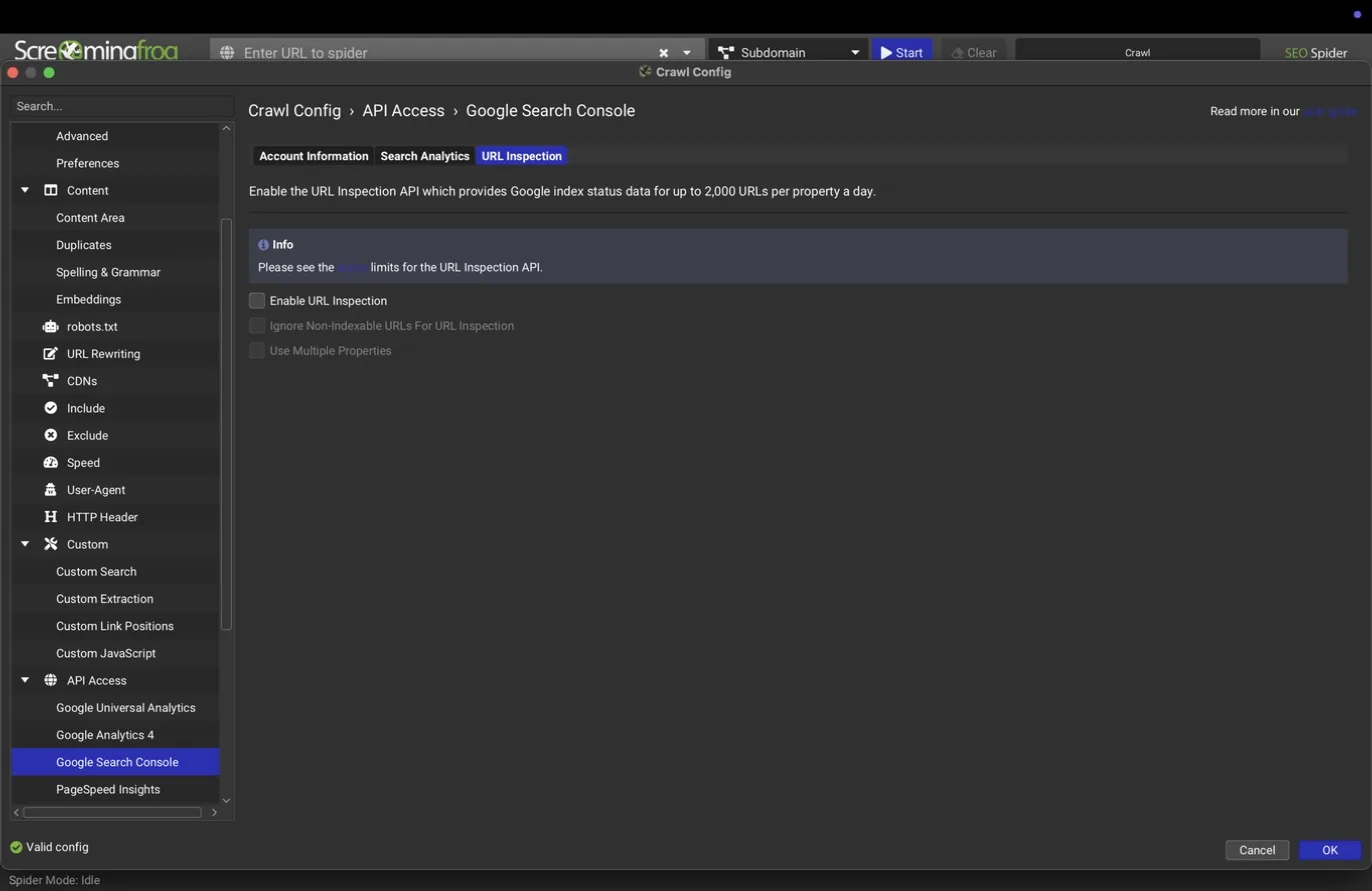This screenshot has width=1372, height=891.
Task: Click the API Access globe icon
Action: (x=51, y=680)
